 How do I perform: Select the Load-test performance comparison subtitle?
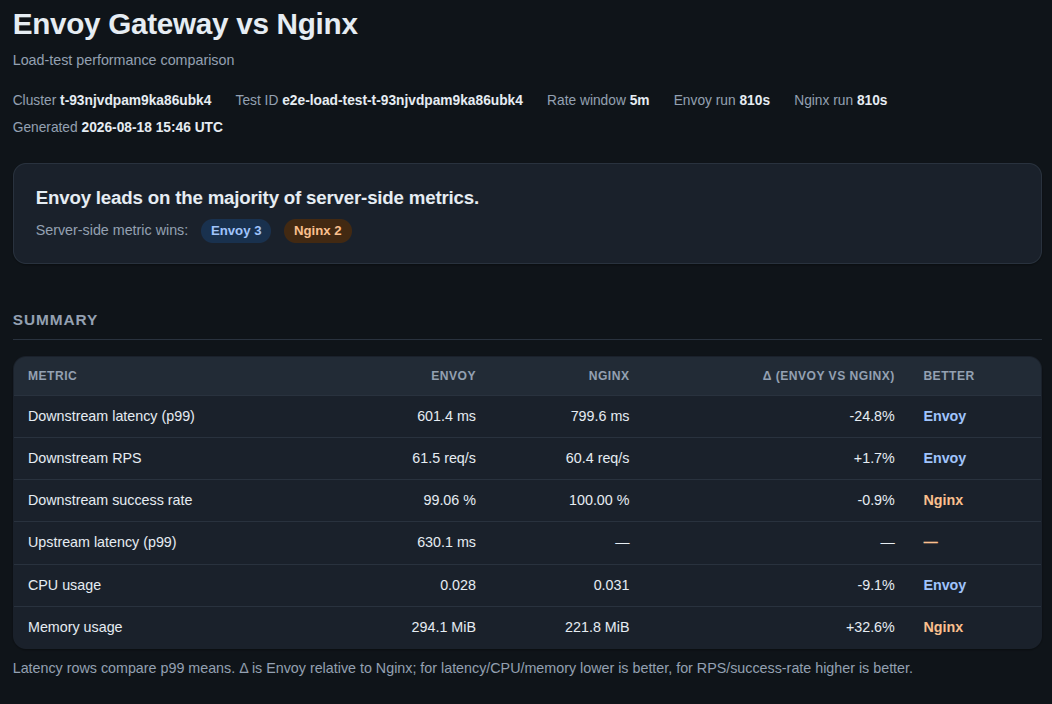coord(123,60)
